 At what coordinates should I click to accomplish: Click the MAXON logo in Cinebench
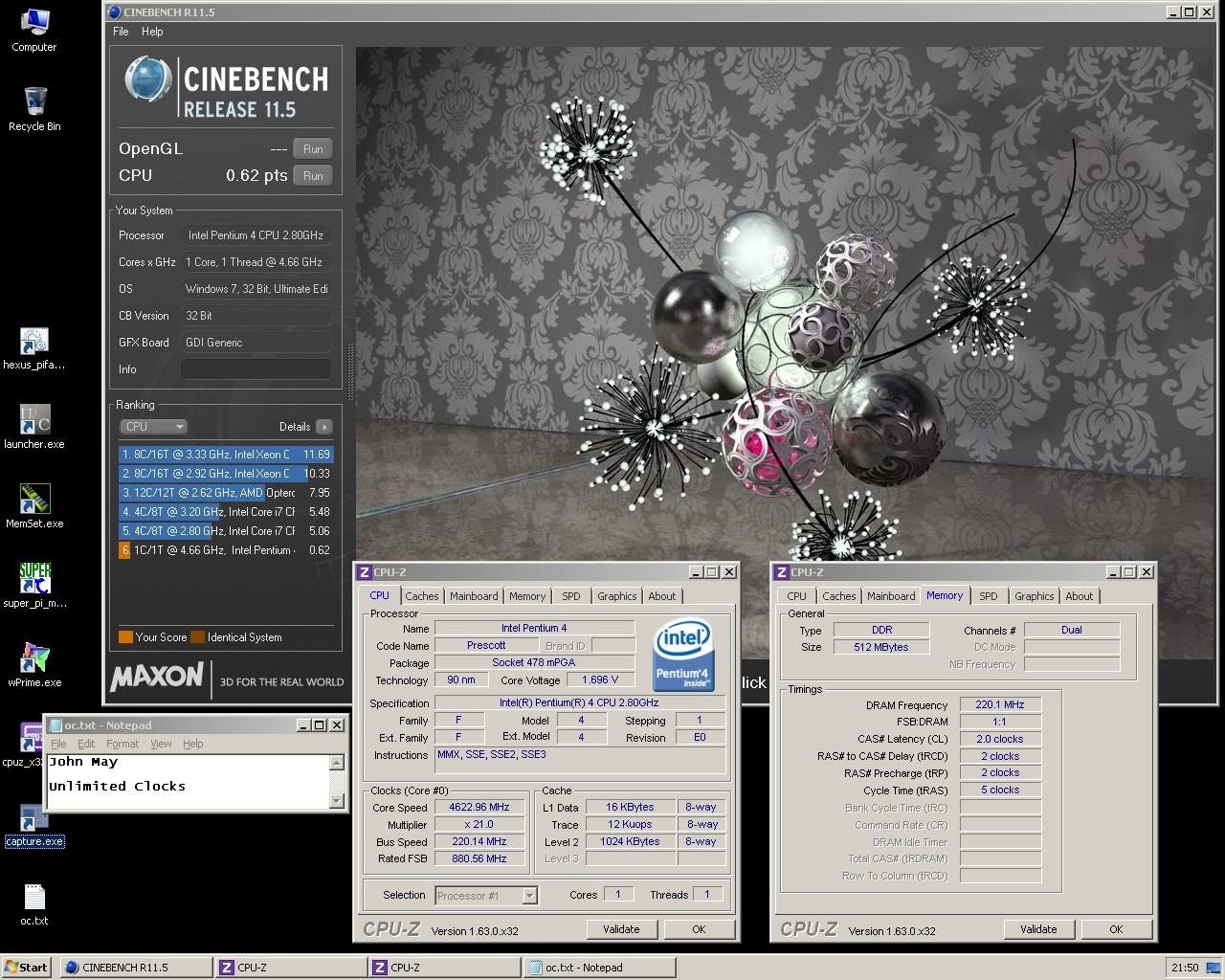point(157,678)
